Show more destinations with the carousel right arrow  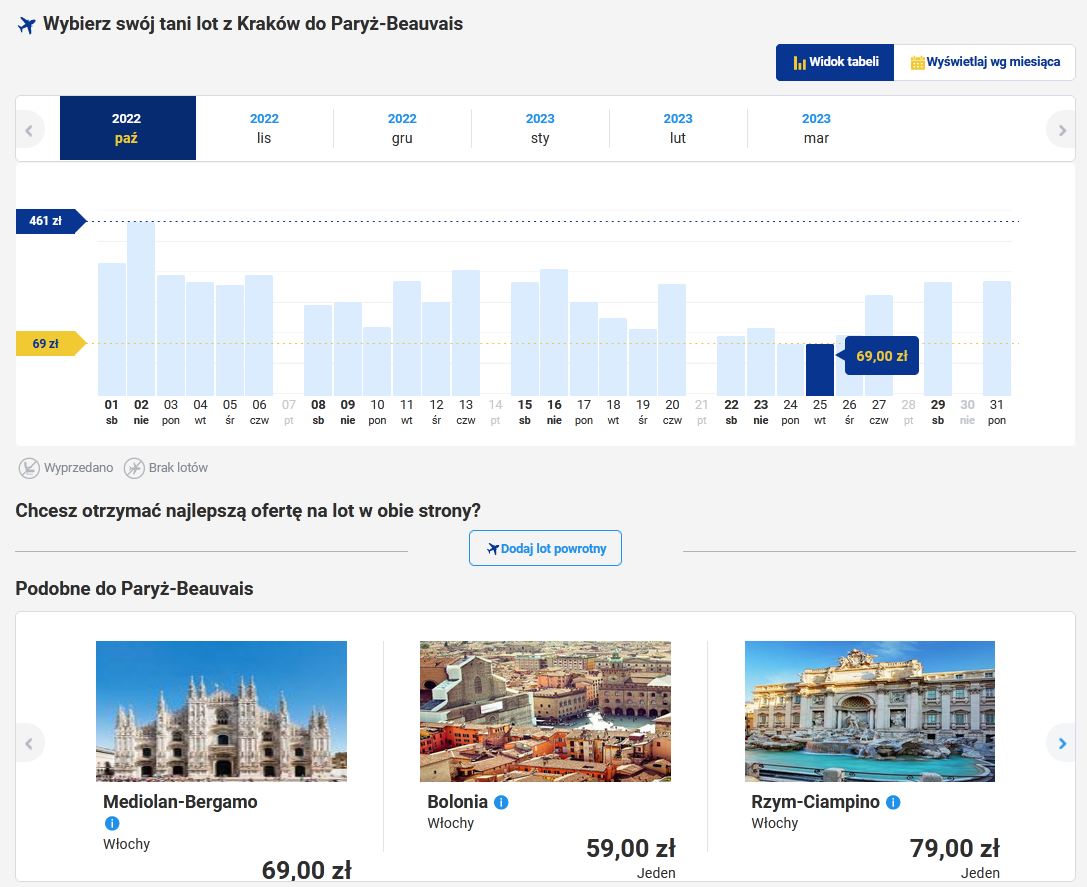click(1061, 743)
